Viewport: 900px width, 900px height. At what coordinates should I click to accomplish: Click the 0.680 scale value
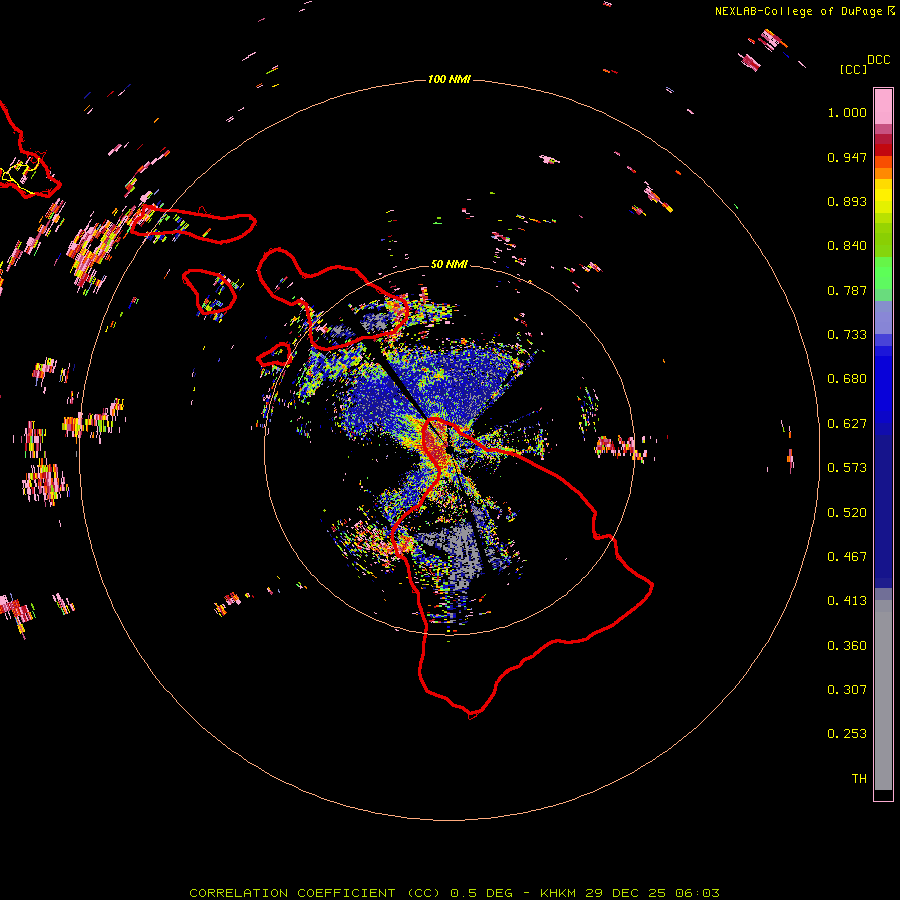[847, 379]
